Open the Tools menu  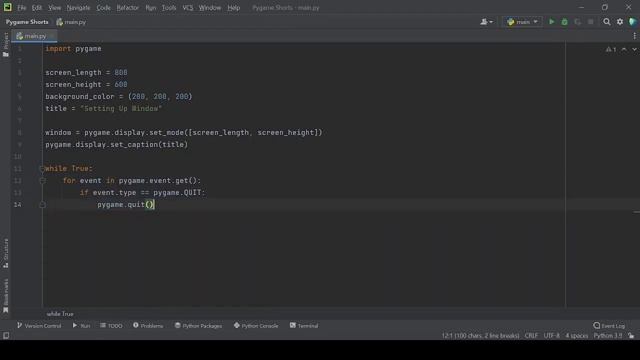(169, 8)
